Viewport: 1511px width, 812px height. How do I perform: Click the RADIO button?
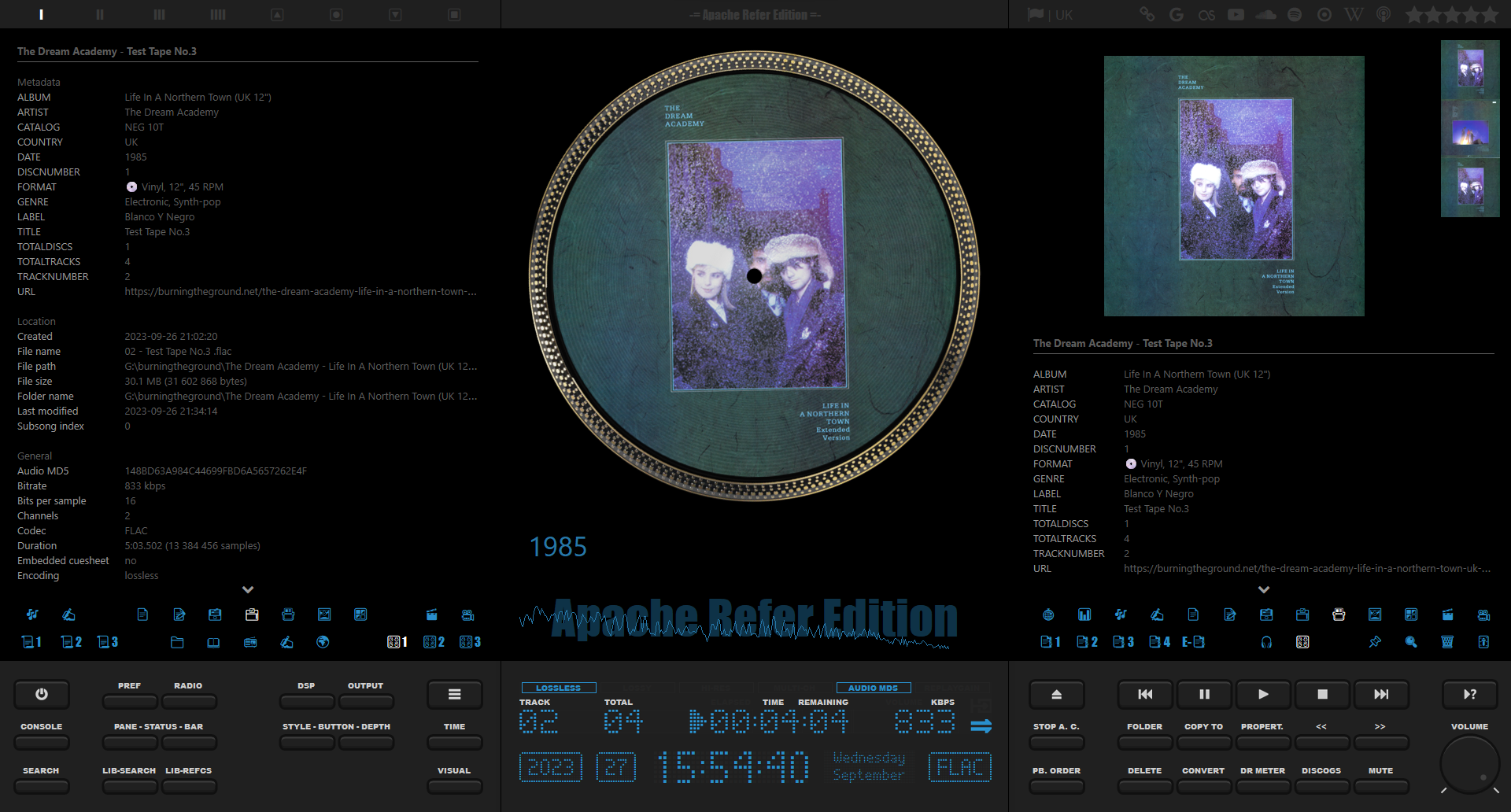tap(189, 701)
